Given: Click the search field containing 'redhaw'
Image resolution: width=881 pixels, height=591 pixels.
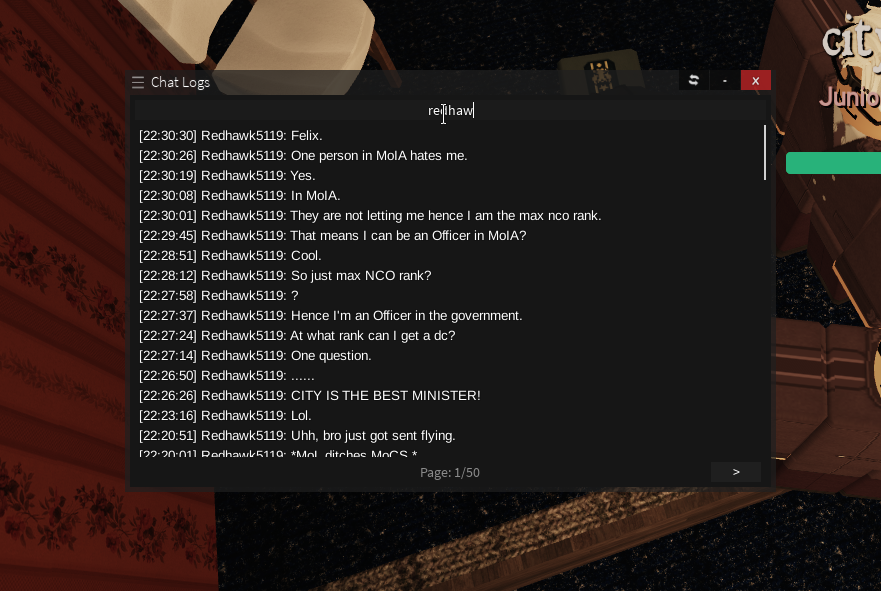Looking at the screenshot, I should (x=450, y=111).
